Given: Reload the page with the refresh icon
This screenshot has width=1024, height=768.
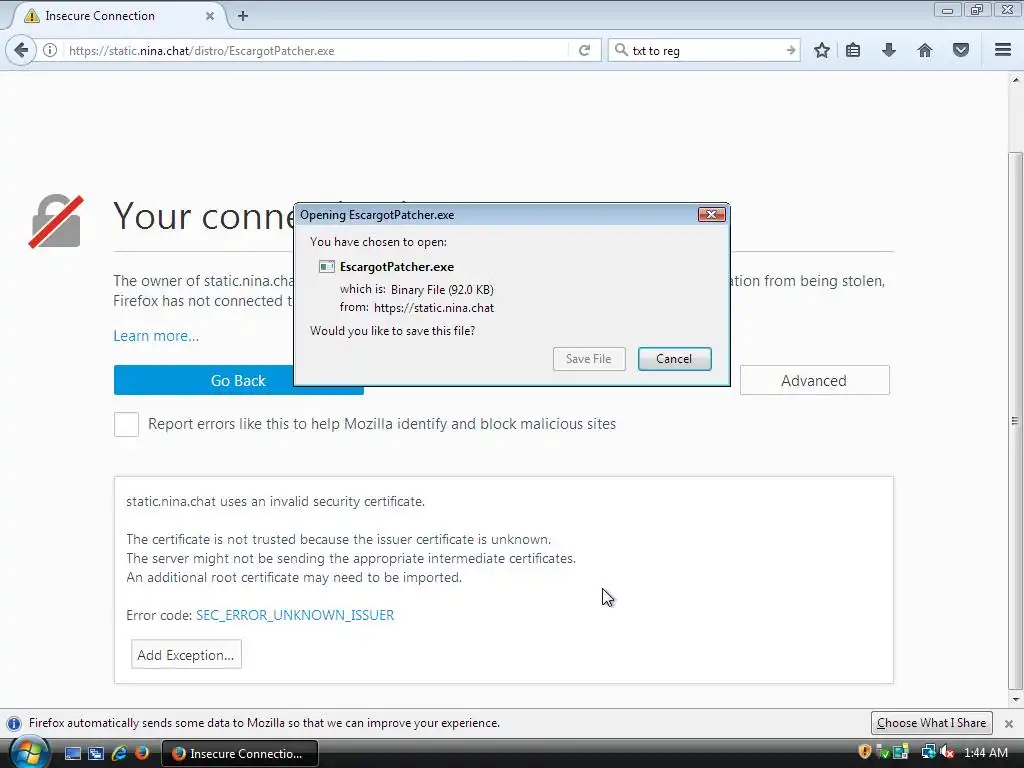Looking at the screenshot, I should [x=584, y=50].
